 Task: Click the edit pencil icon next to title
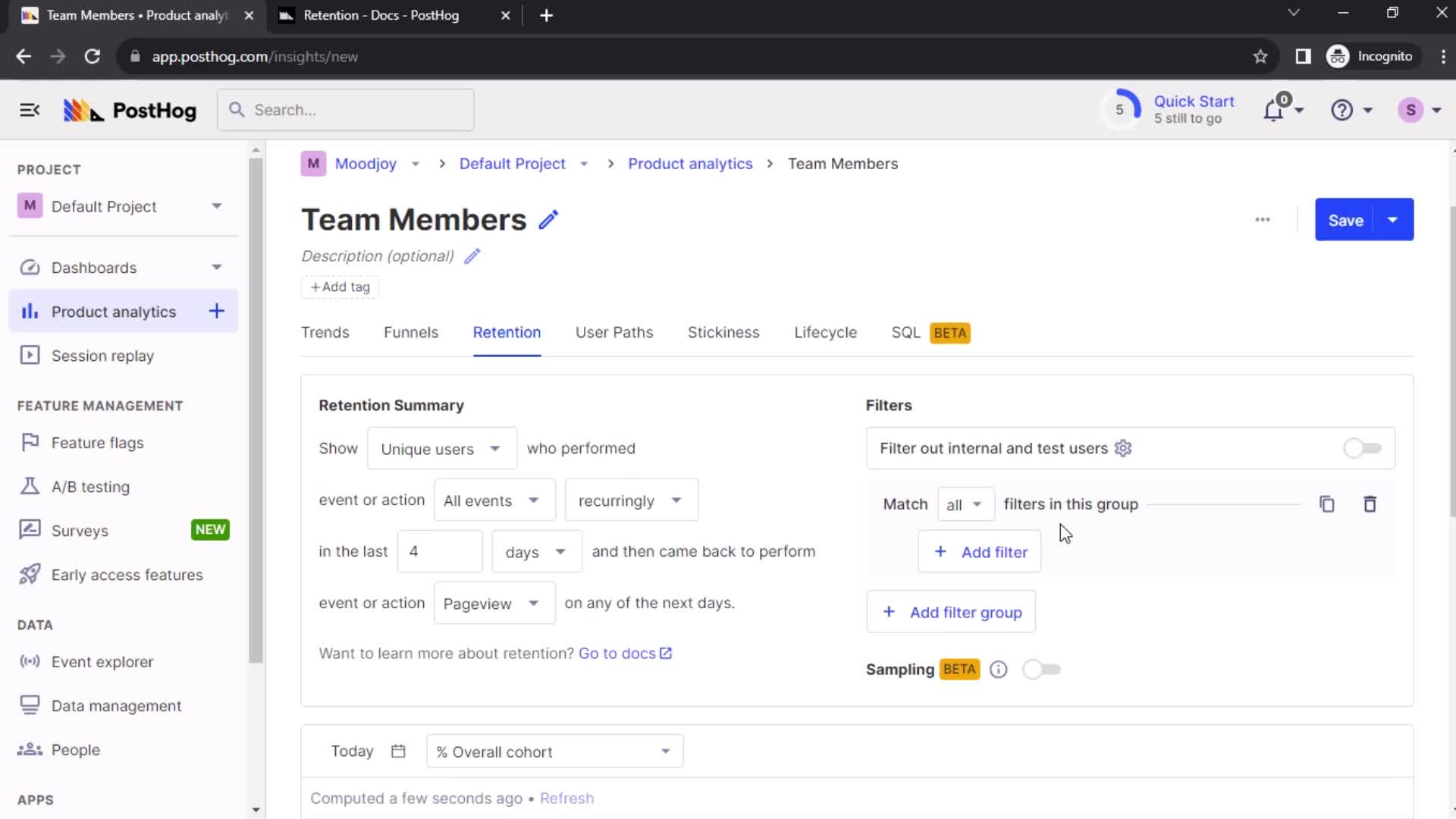pyautogui.click(x=549, y=219)
